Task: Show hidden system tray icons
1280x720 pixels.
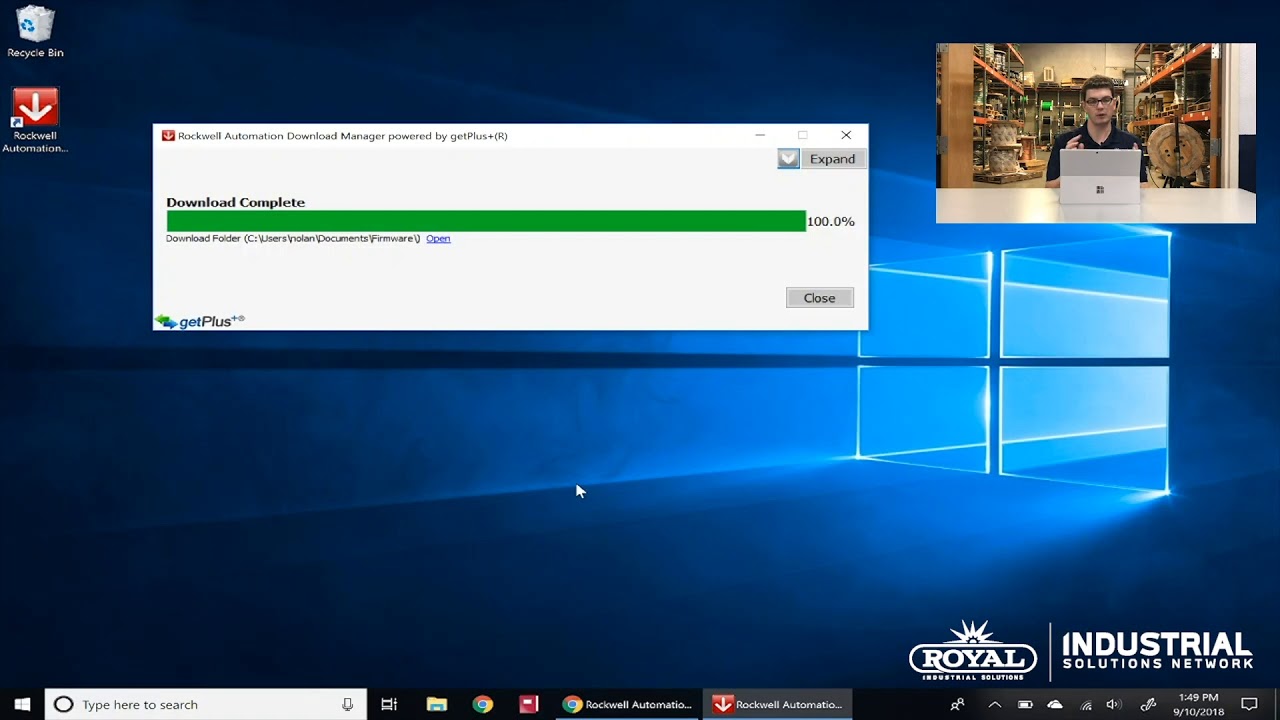Action: pos(994,704)
